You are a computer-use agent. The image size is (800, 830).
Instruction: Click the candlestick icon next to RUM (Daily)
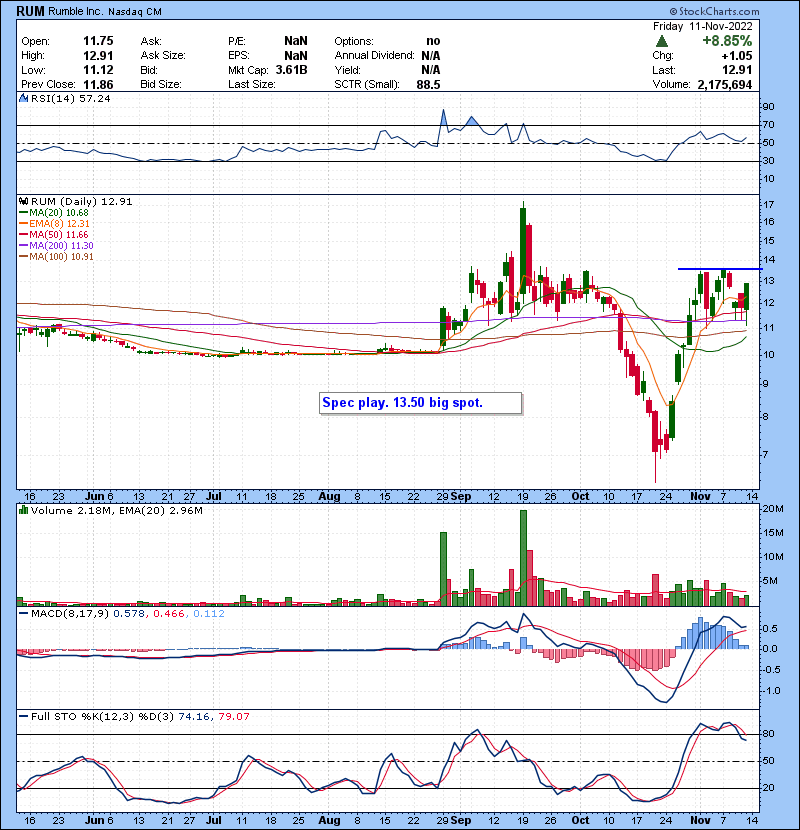pos(23,202)
